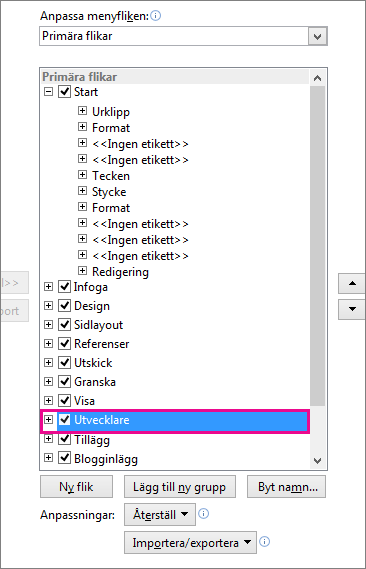Click the Ny flik button

pyautogui.click(x=77, y=487)
